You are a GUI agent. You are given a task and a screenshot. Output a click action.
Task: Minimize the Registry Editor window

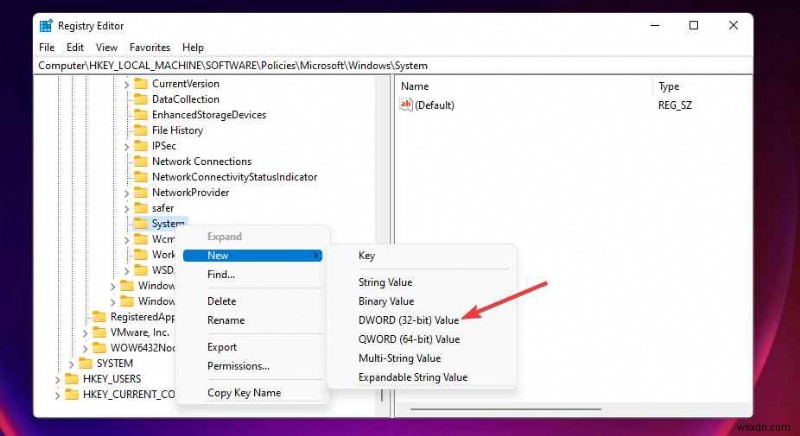pyautogui.click(x=655, y=25)
